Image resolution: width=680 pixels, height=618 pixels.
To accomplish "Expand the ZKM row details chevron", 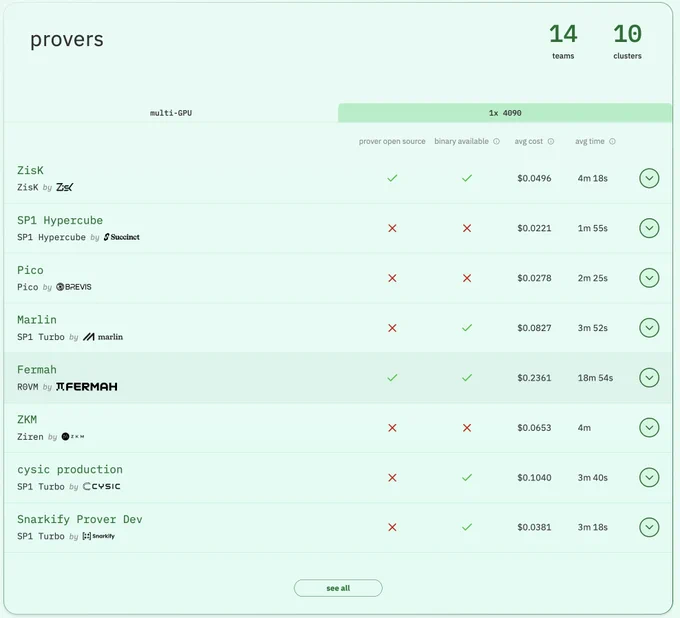I will click(x=649, y=428).
